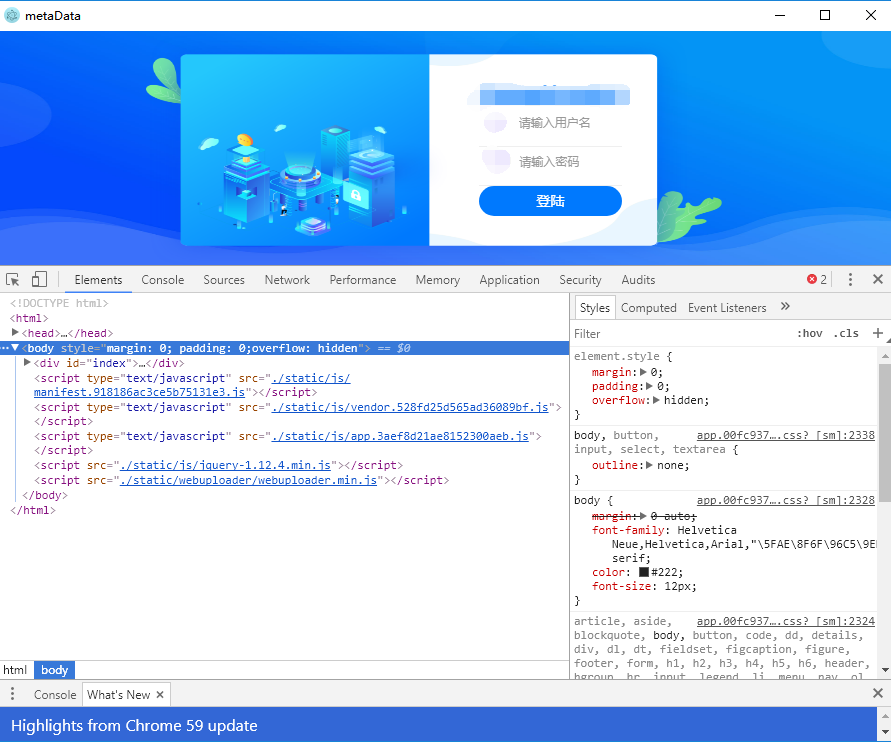Image resolution: width=891 pixels, height=742 pixels.
Task: Open the Application tab
Action: [509, 280]
